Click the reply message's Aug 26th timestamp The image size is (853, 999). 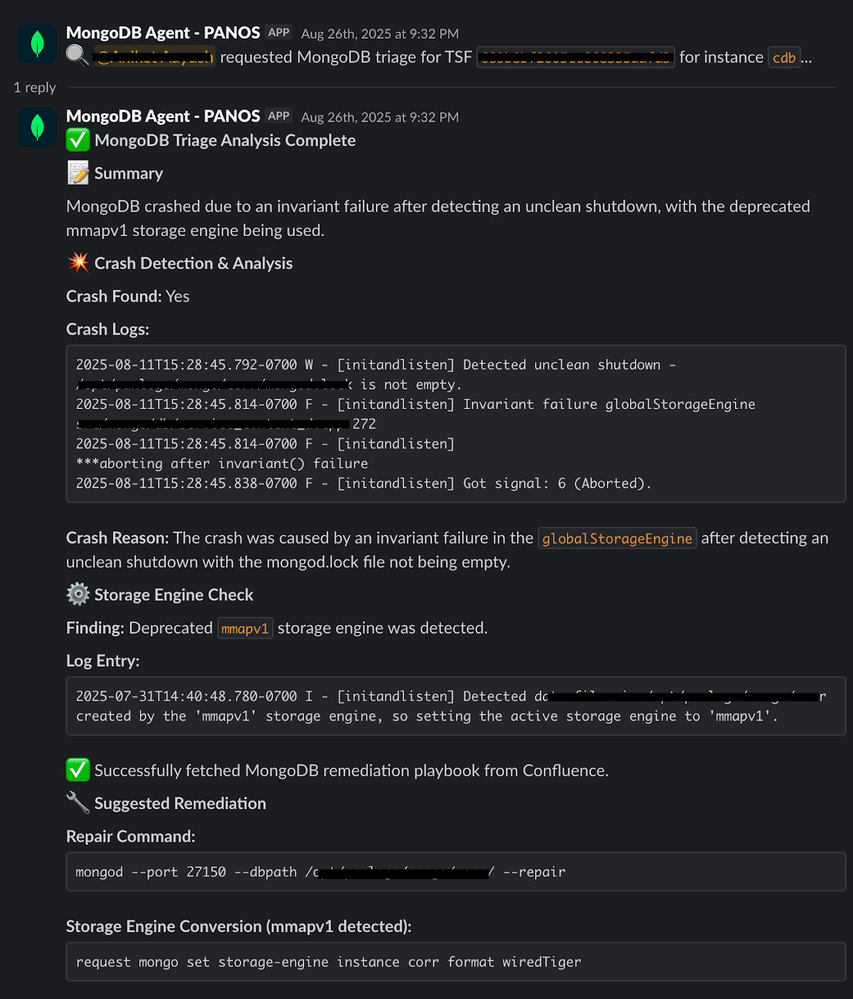[379, 117]
